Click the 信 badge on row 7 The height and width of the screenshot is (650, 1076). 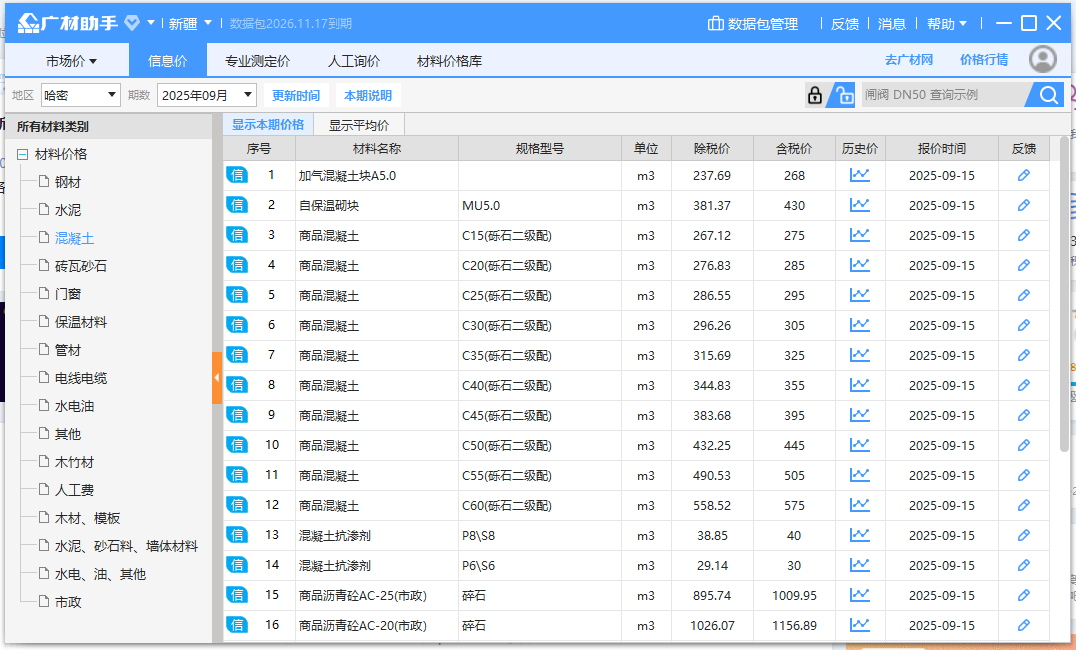click(237, 355)
